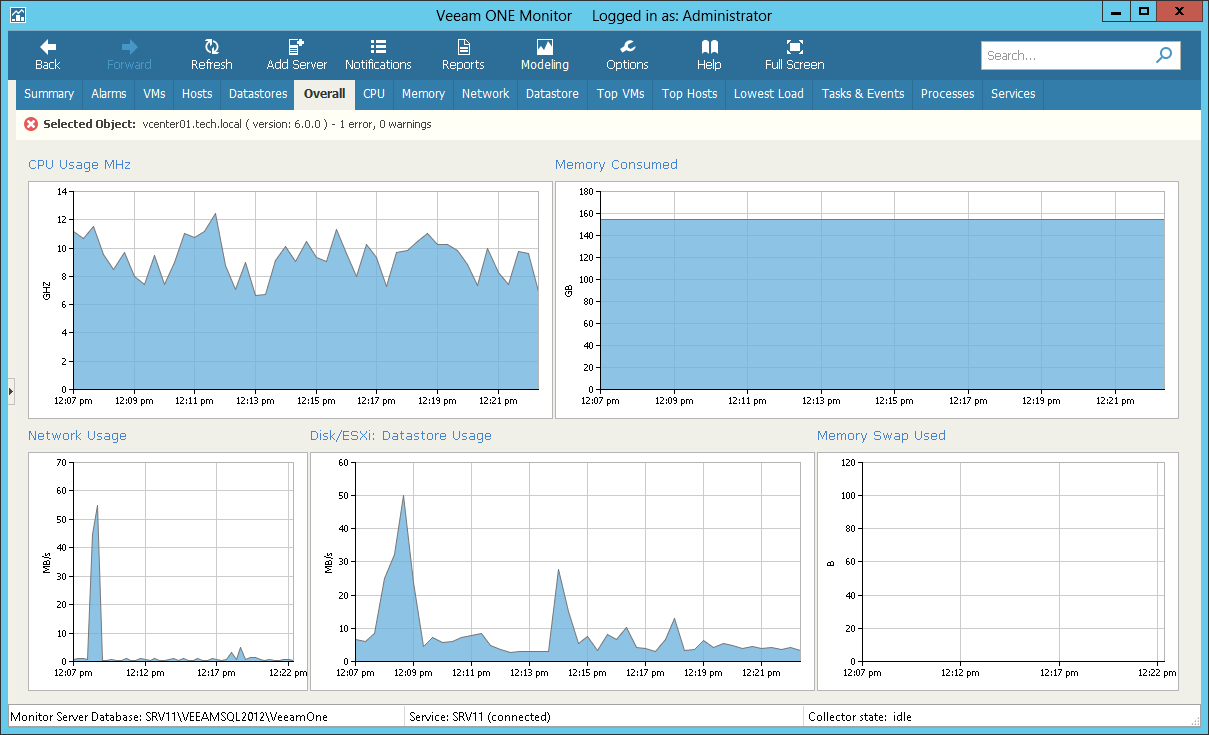
Task: Open the Reports toolbar item
Action: pos(463,55)
